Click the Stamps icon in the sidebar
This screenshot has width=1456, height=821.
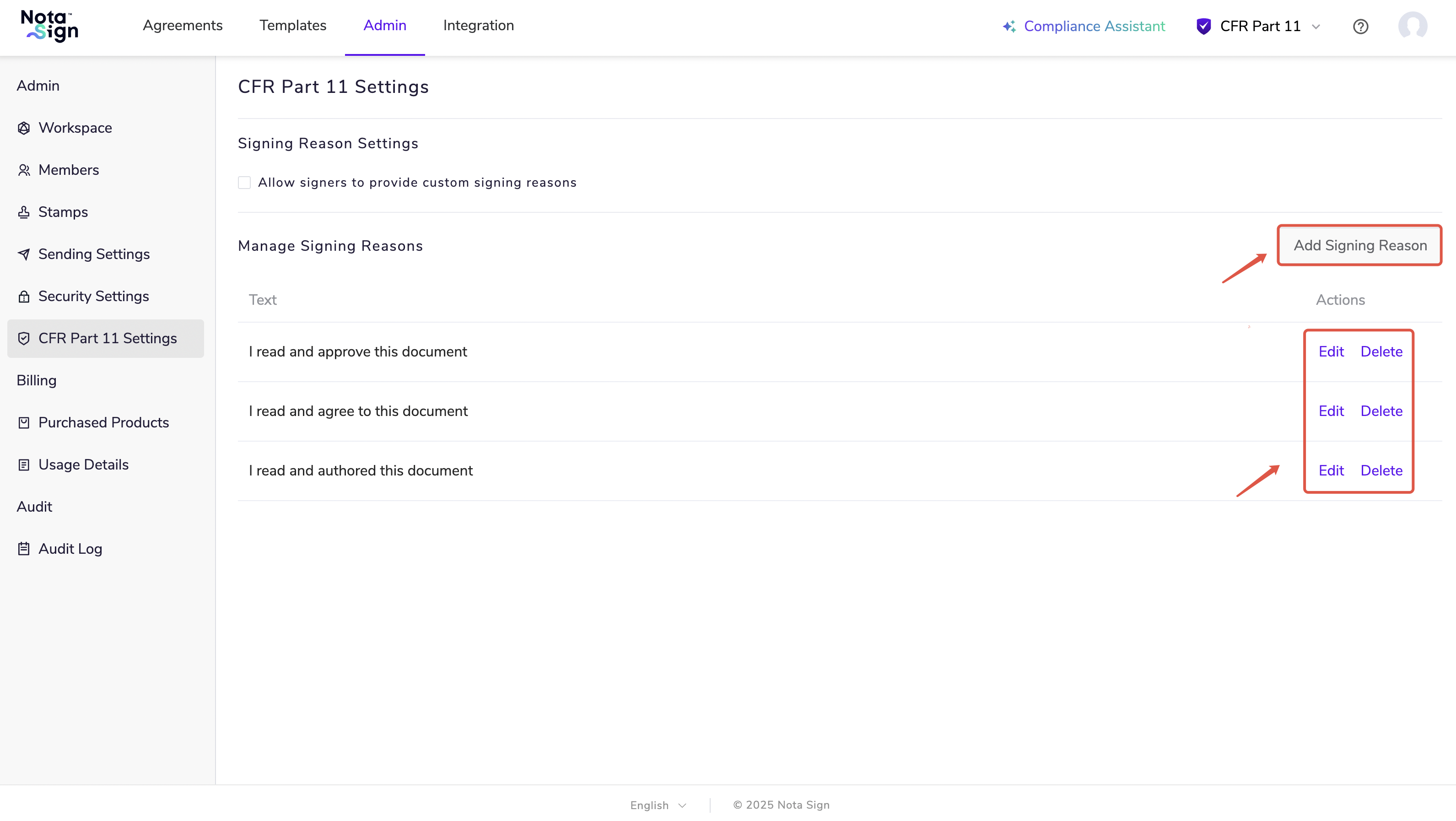(24, 213)
